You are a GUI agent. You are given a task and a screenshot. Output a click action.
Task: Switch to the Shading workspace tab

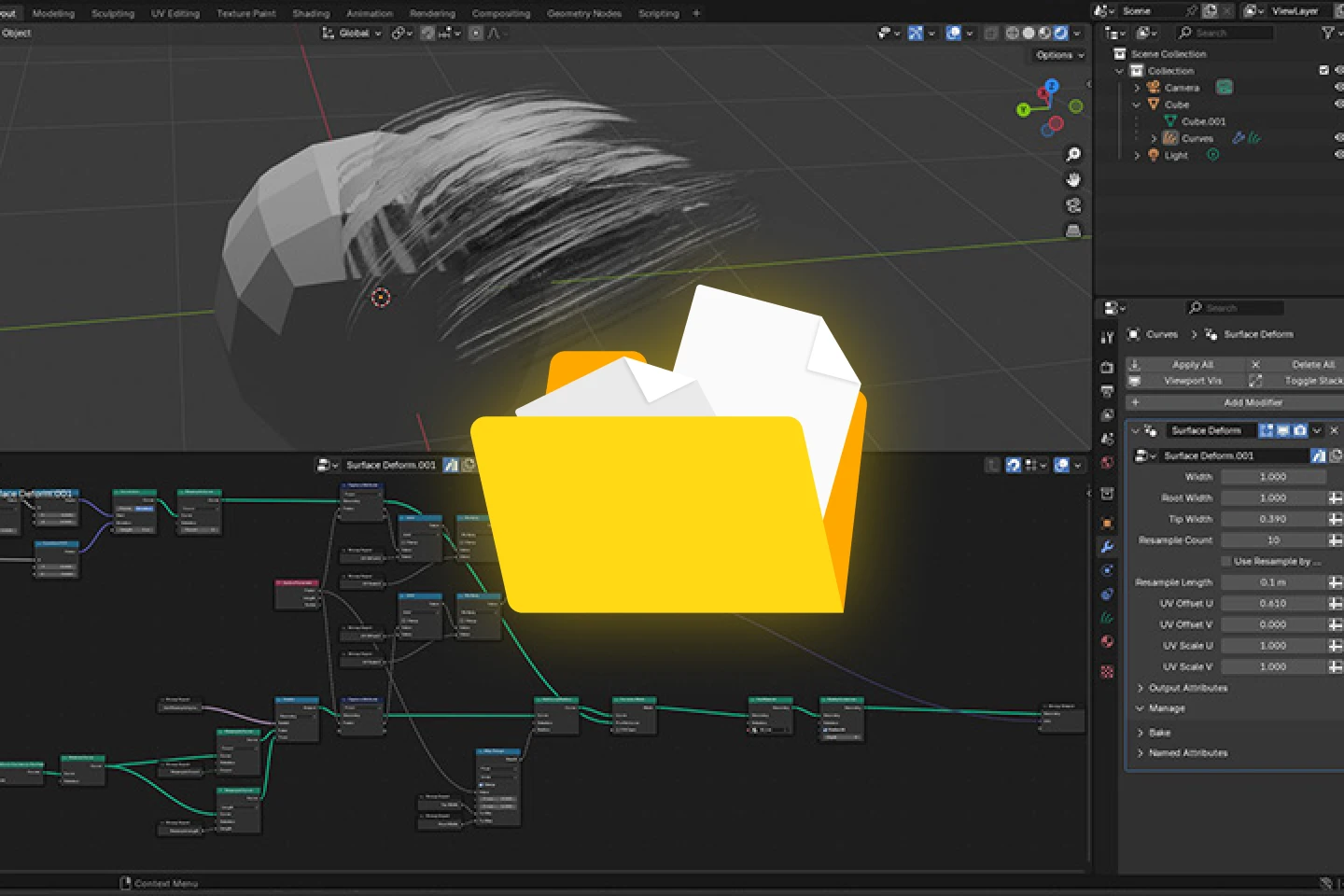click(x=311, y=13)
